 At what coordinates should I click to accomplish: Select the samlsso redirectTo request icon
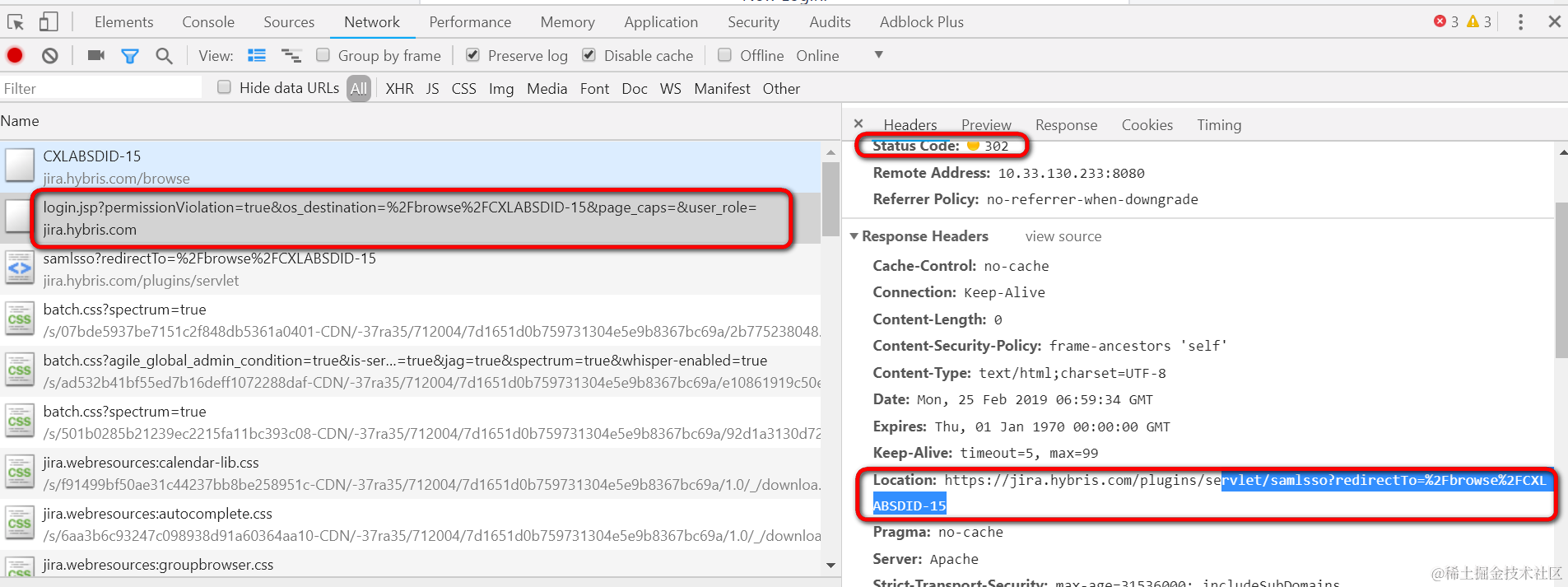[x=20, y=268]
